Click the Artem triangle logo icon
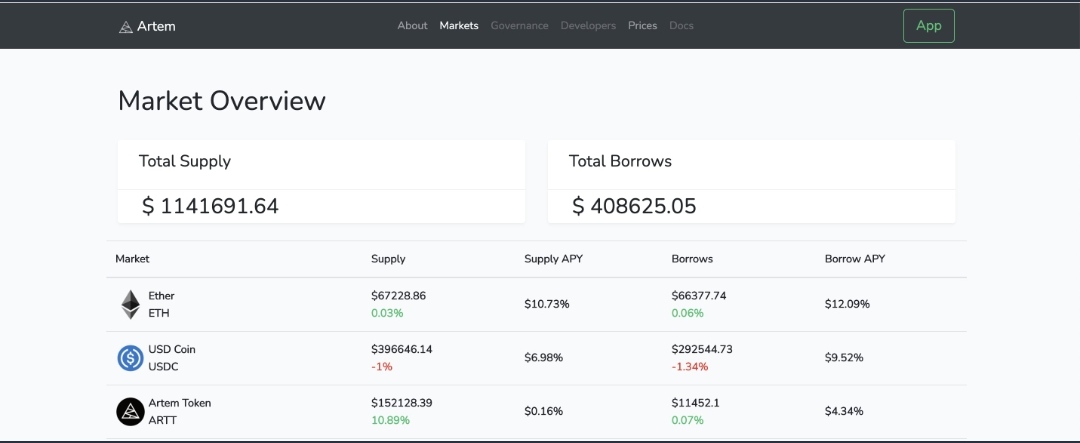Screen dimensions: 1080x443 tap(125, 27)
